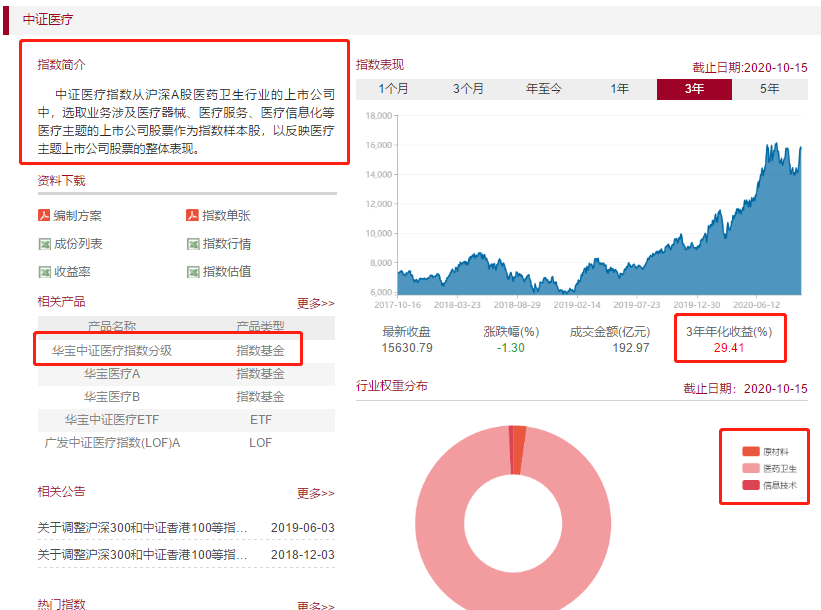Click the 资料下载 heading
Image resolution: width=821 pixels, height=610 pixels.
61,181
